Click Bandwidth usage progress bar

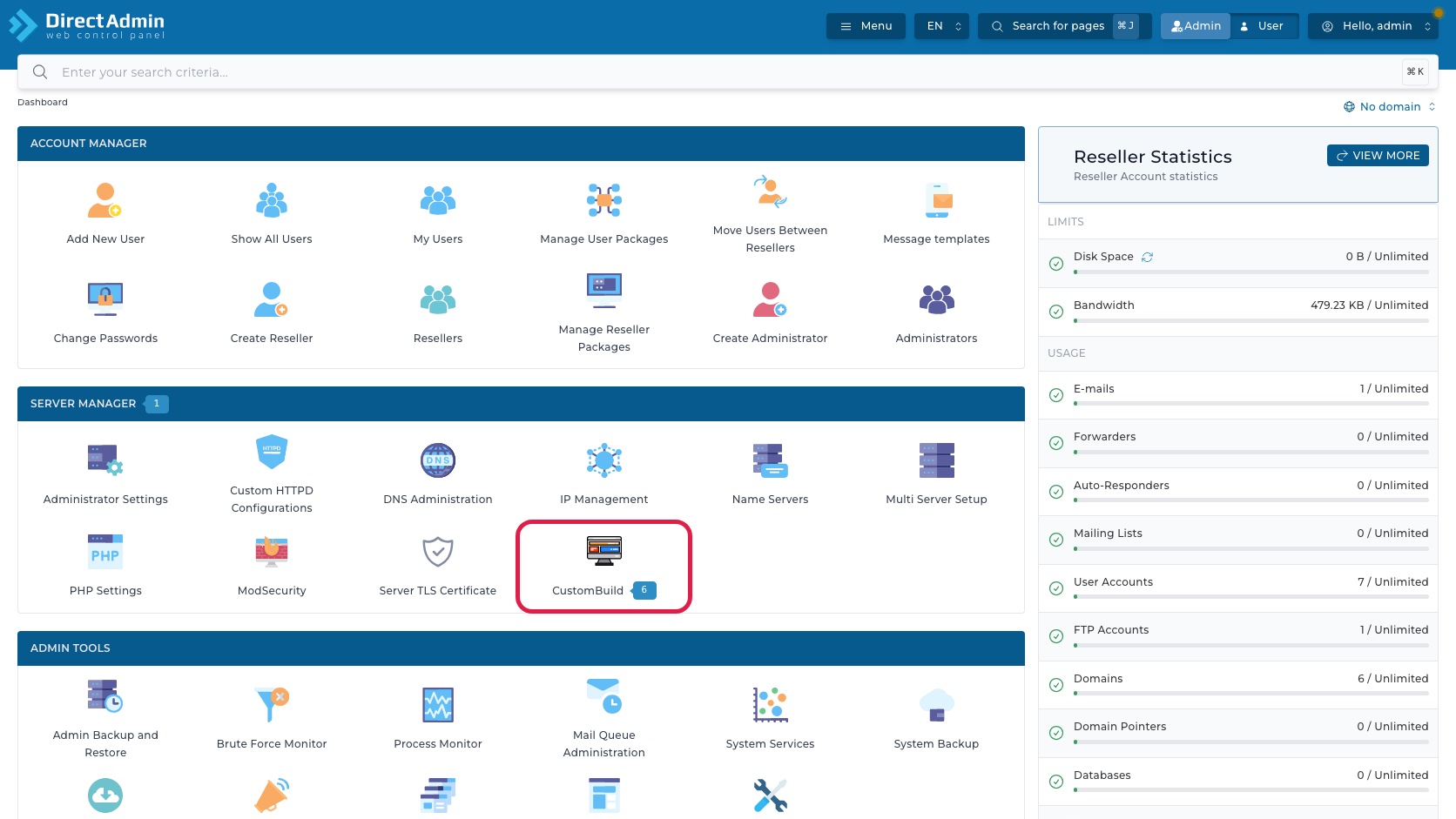[x=1251, y=321]
